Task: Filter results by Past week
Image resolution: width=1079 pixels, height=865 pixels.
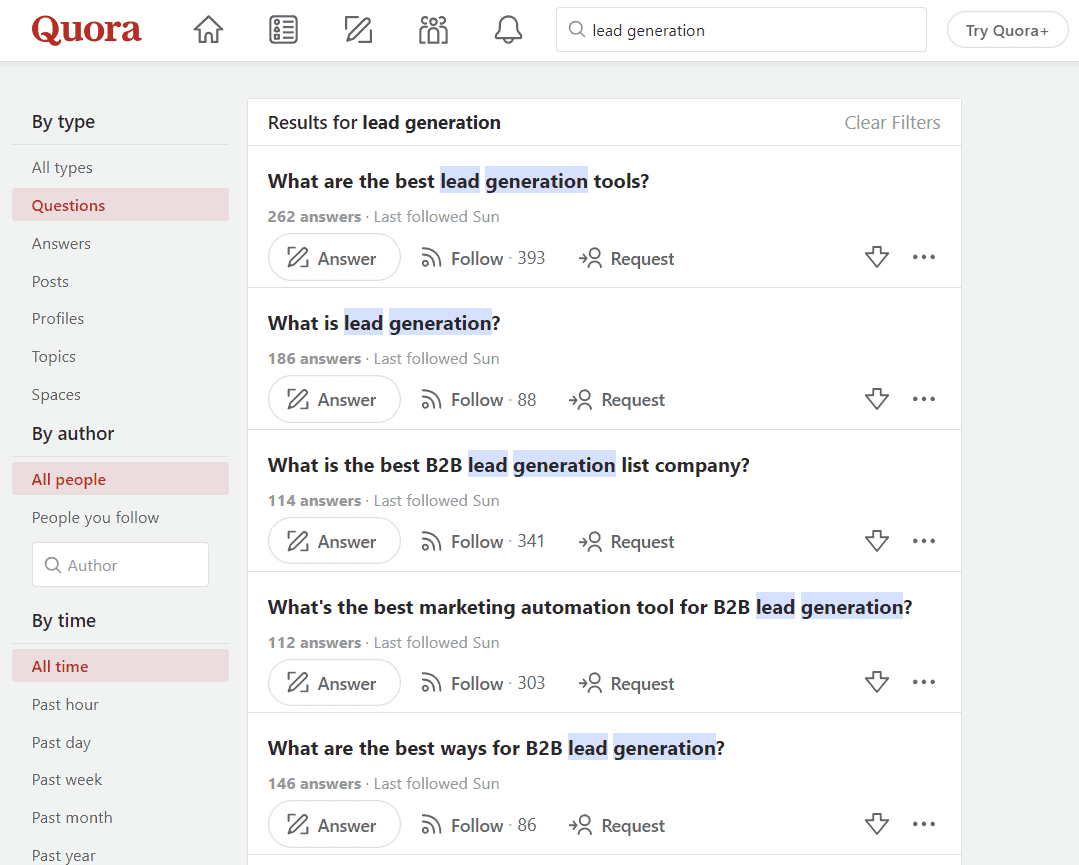Action: [120, 780]
